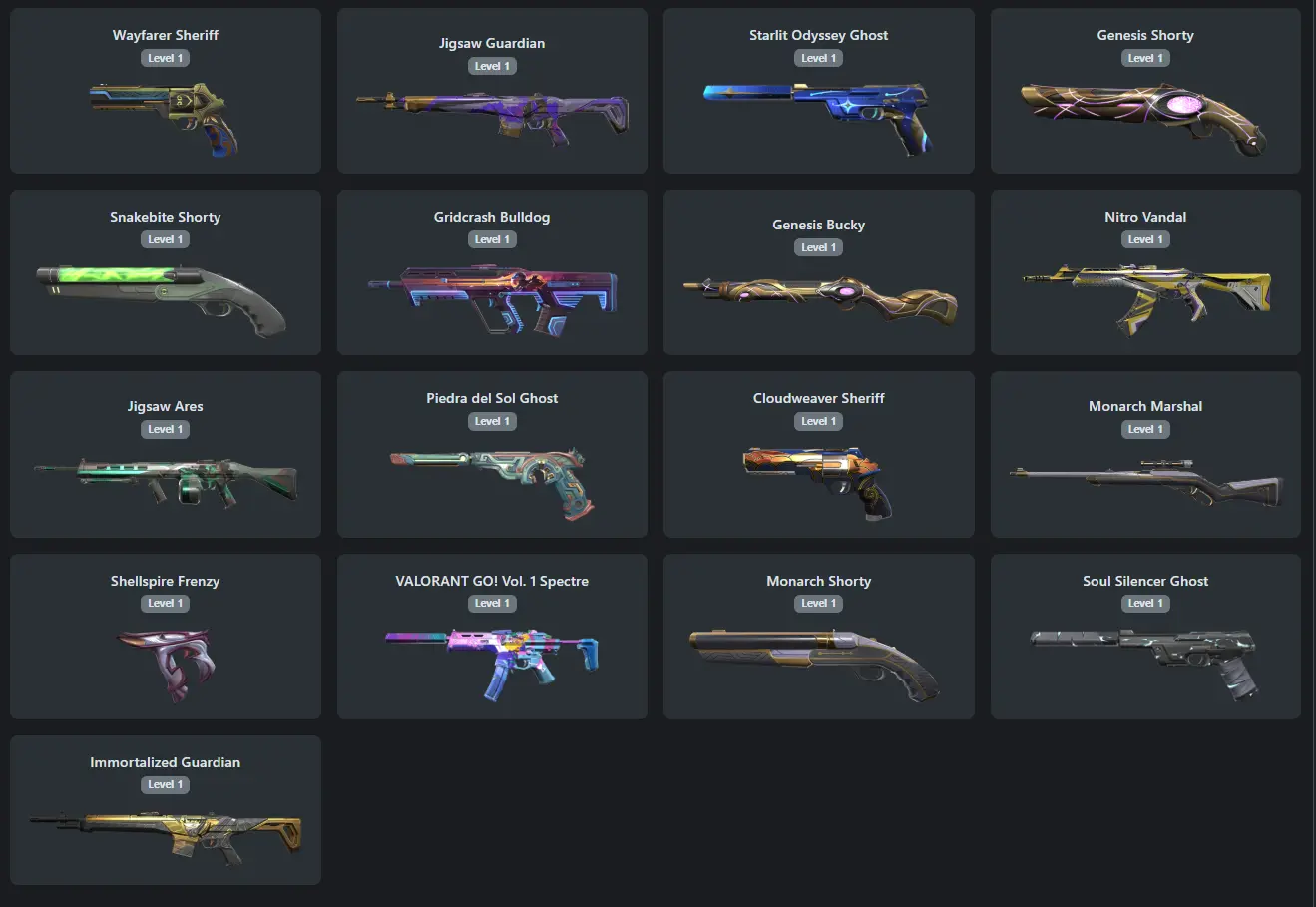This screenshot has width=1316, height=907.
Task: Click the Soul Silencer Ghost title
Action: point(1145,581)
